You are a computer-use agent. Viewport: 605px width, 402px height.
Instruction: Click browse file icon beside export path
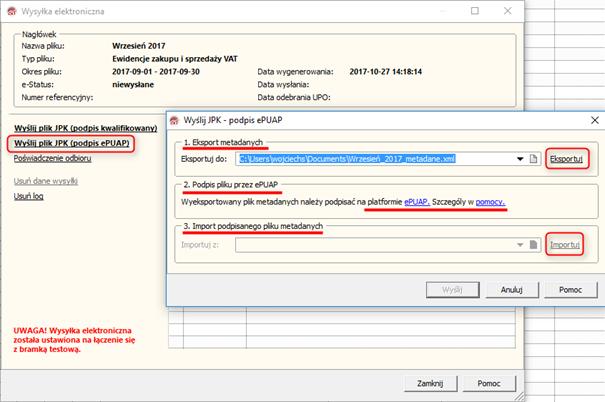click(x=533, y=159)
